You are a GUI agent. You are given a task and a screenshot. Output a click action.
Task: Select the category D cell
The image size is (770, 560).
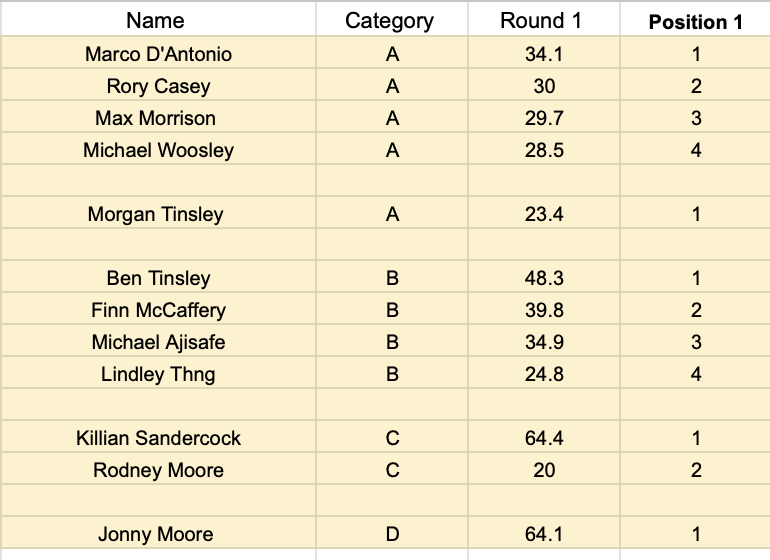[x=392, y=532]
